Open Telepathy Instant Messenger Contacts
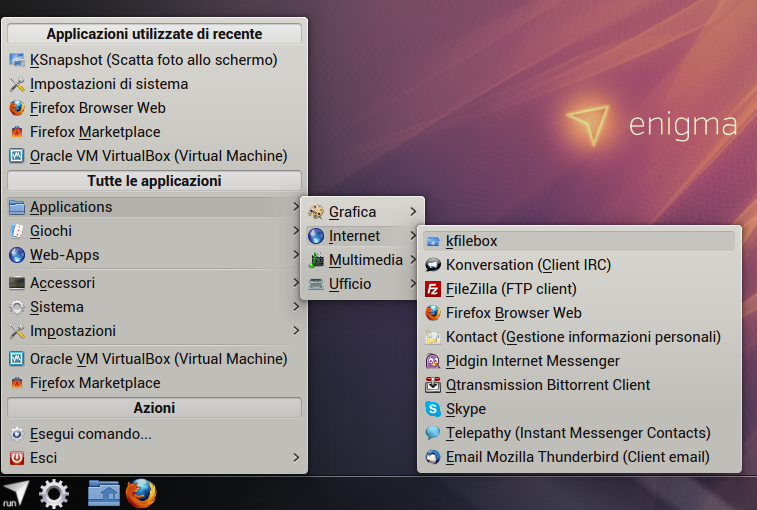 point(579,433)
